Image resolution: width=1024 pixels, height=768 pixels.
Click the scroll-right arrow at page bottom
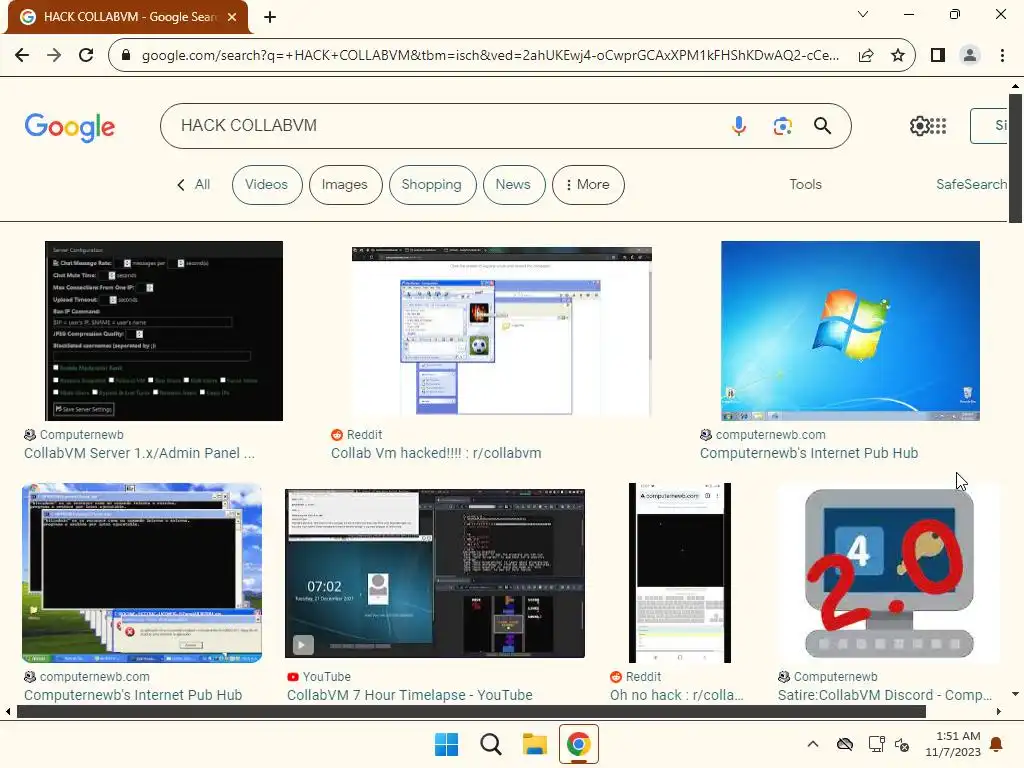click(x=999, y=712)
